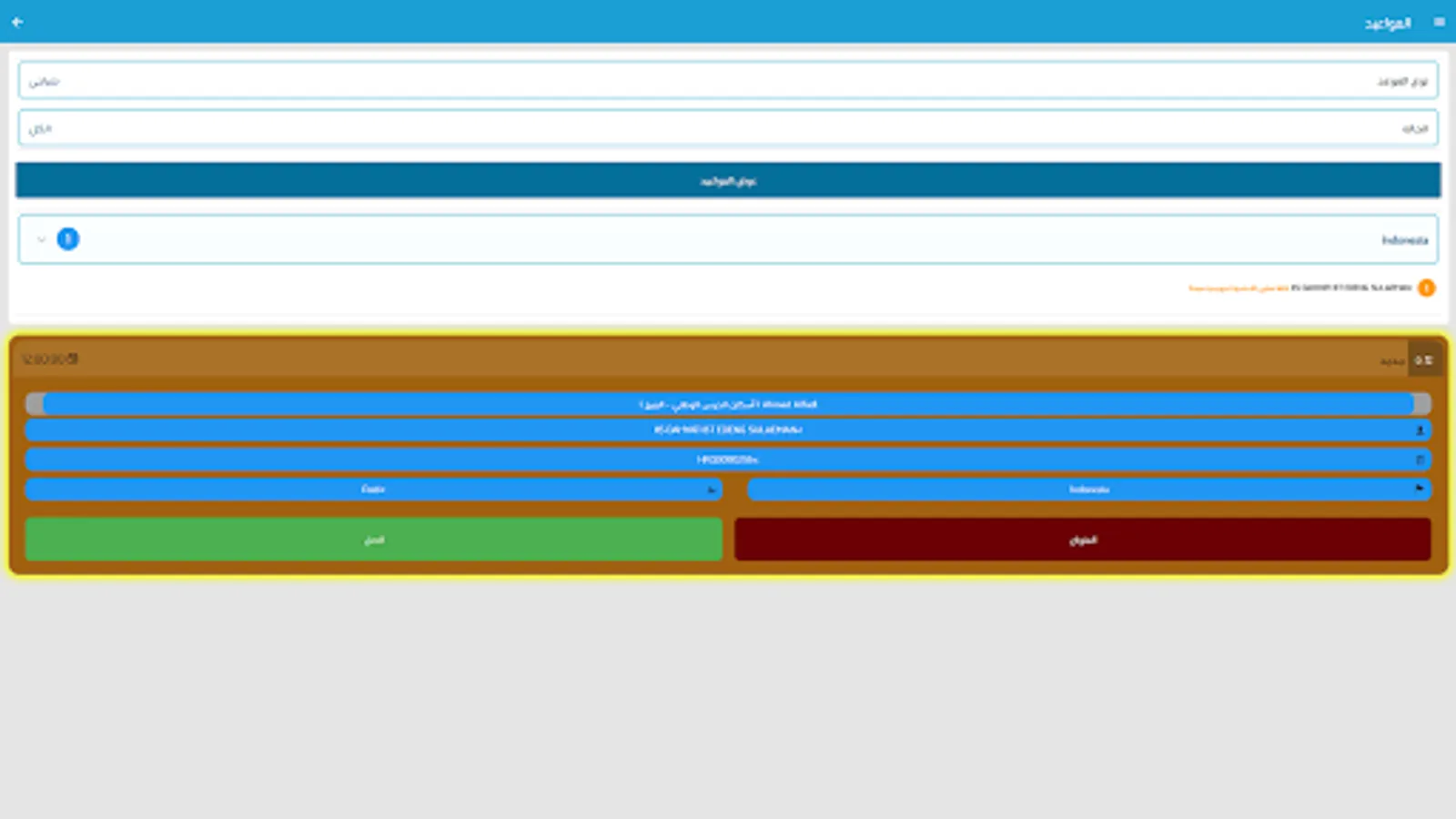Click the person icon on the applicant name bar
Viewport: 1456px width, 819px height.
pyautogui.click(x=1420, y=430)
